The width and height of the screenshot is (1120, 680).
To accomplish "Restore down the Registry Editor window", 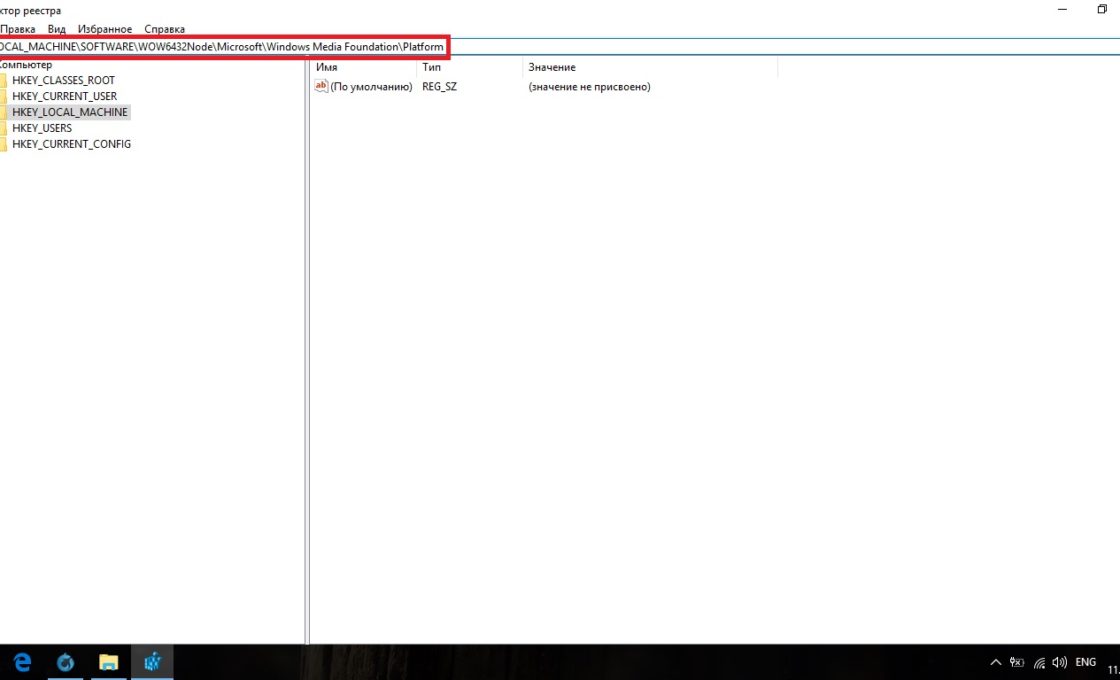I will (1101, 9).
